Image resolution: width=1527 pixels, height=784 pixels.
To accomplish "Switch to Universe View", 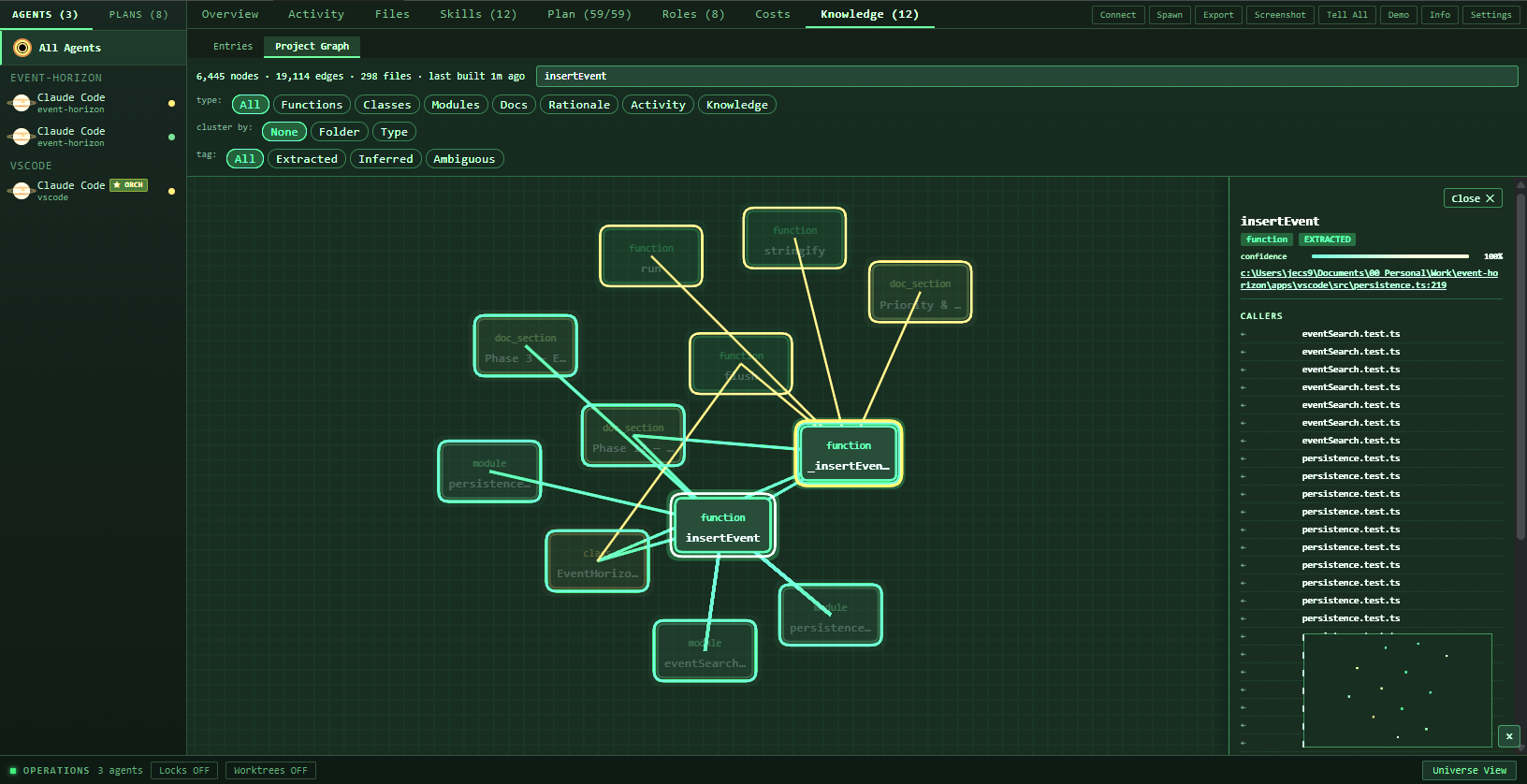I will [1469, 770].
